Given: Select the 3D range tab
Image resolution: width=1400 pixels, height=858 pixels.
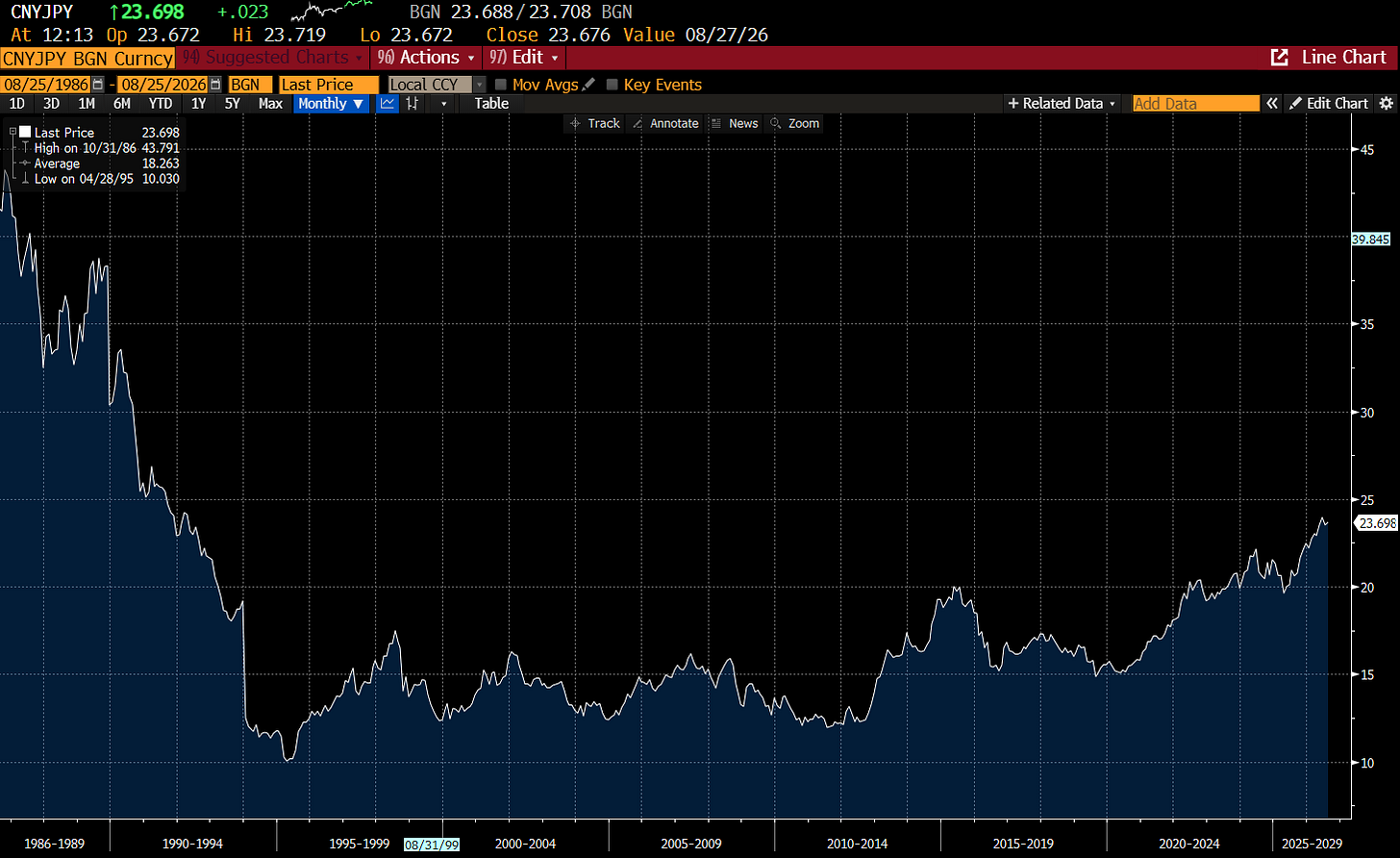Looking at the screenshot, I should 51,103.
